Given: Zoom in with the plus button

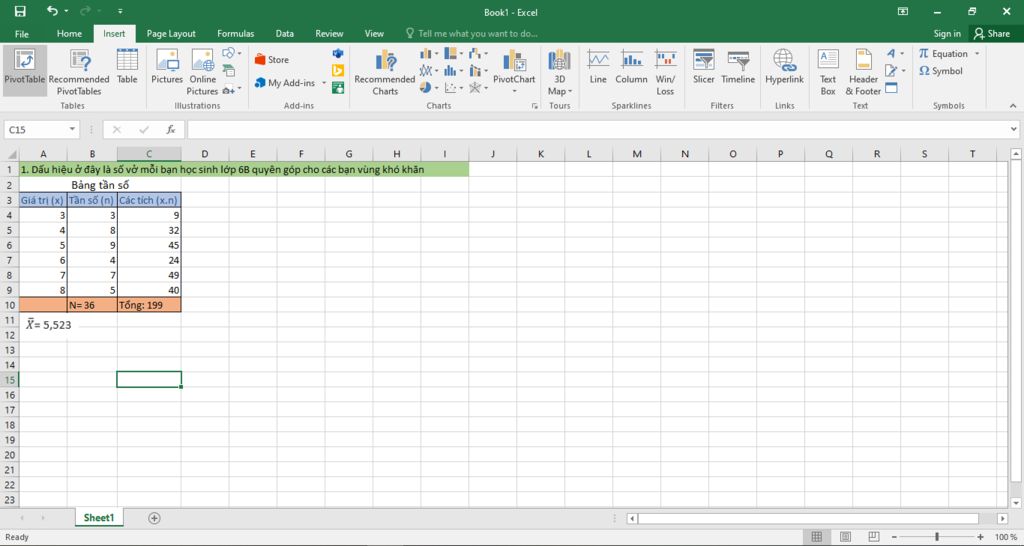Looking at the screenshot, I should click(981, 537).
